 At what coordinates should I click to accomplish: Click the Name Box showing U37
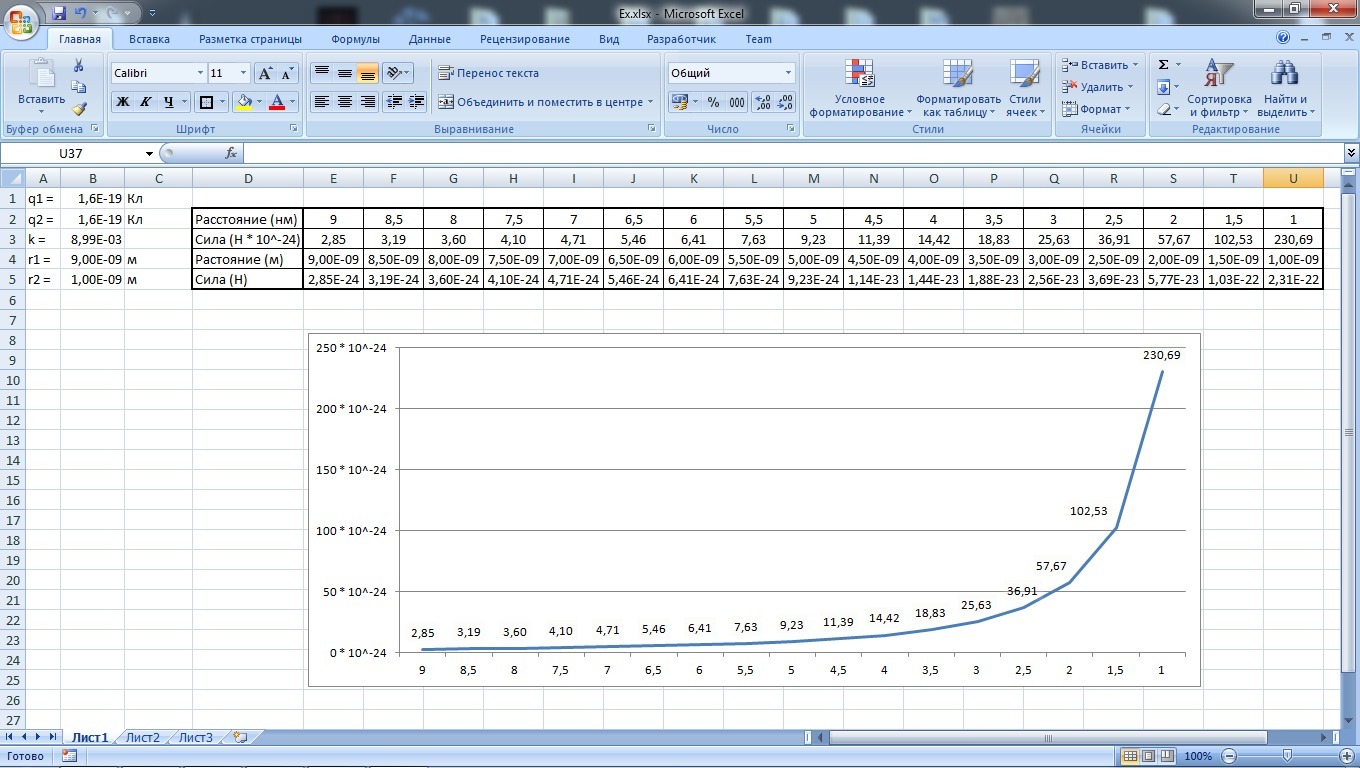click(71, 153)
